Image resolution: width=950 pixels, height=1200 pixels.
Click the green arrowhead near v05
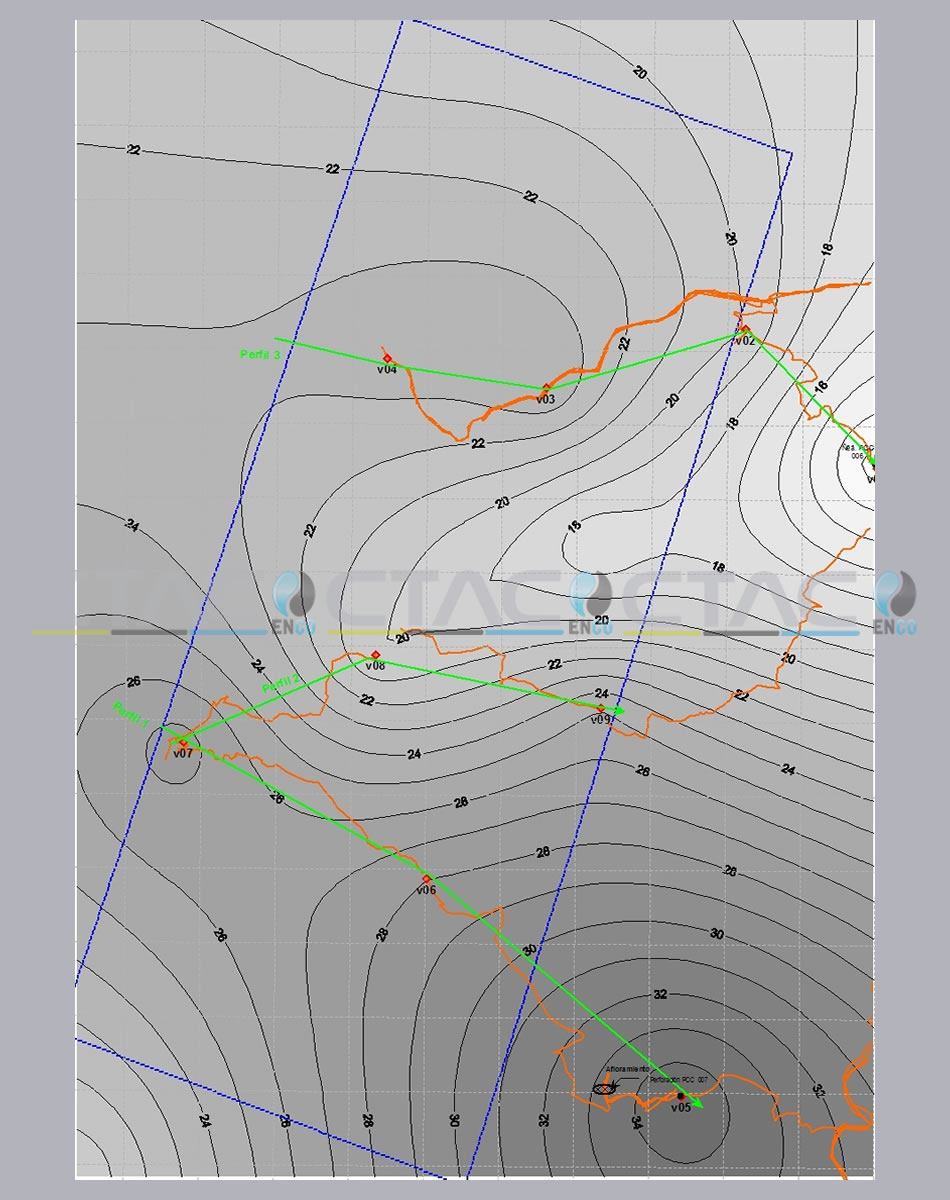(698, 1105)
